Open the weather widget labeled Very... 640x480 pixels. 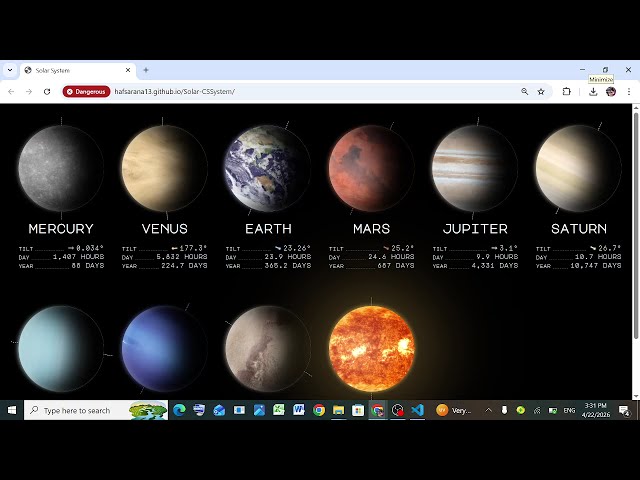tap(453, 410)
